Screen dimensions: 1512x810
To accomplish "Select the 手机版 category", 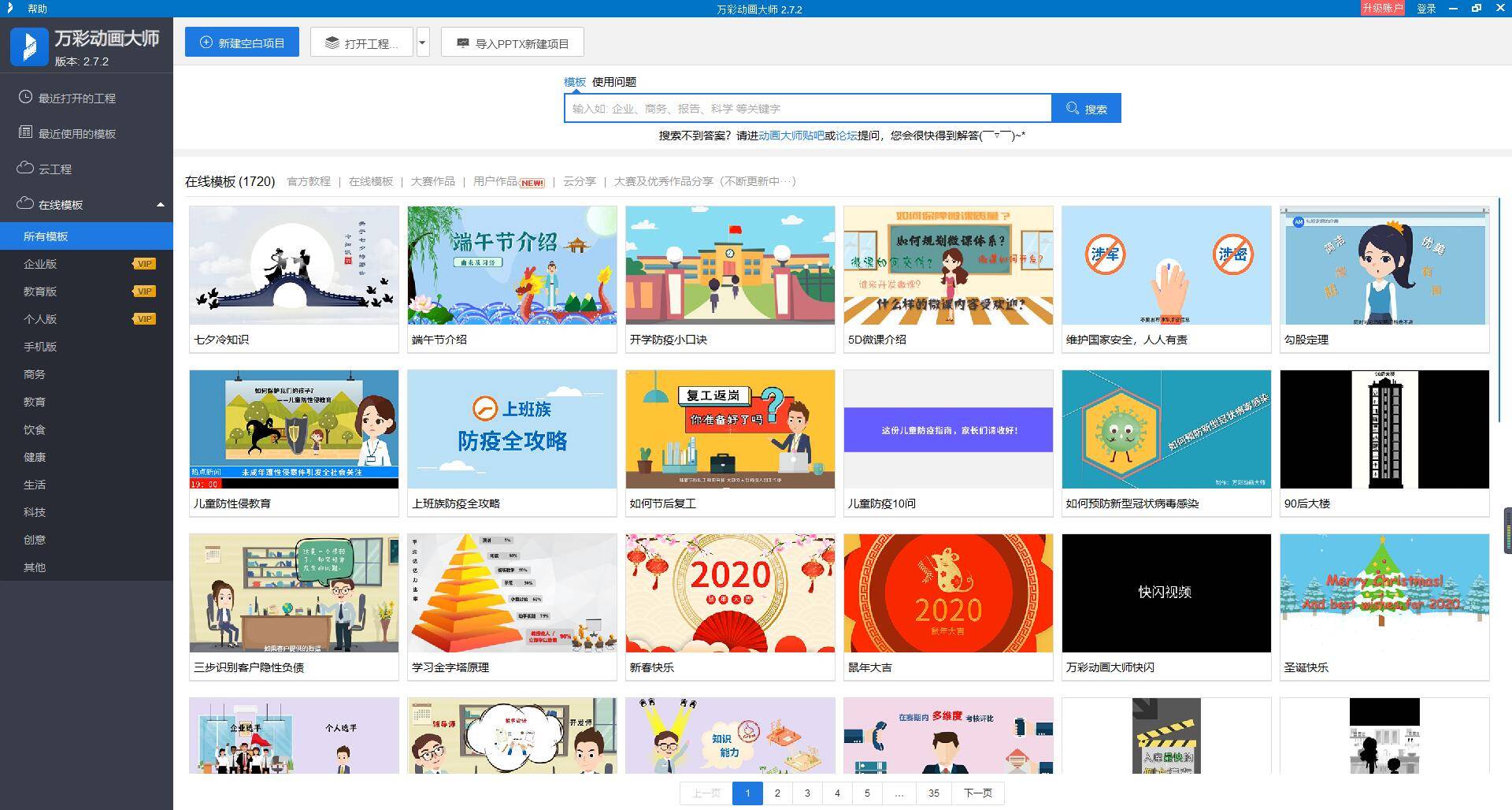I will (x=40, y=347).
